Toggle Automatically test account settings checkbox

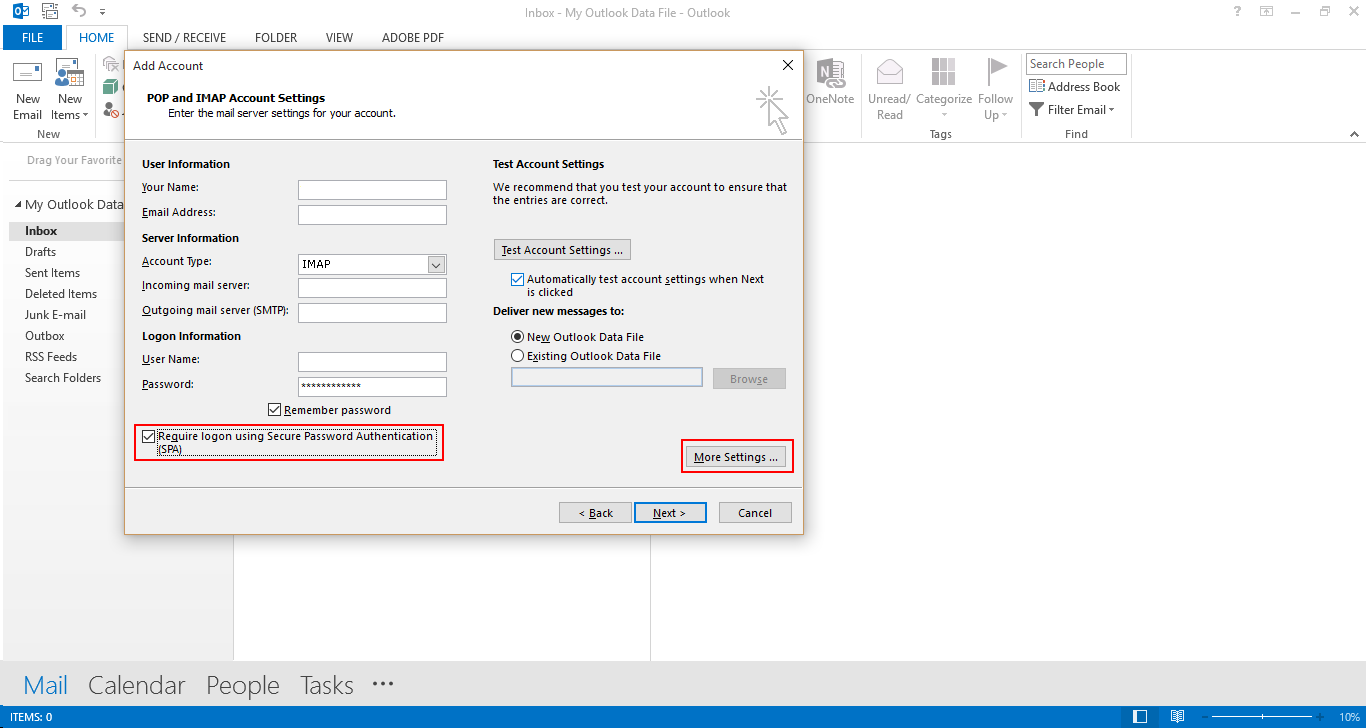pos(517,280)
